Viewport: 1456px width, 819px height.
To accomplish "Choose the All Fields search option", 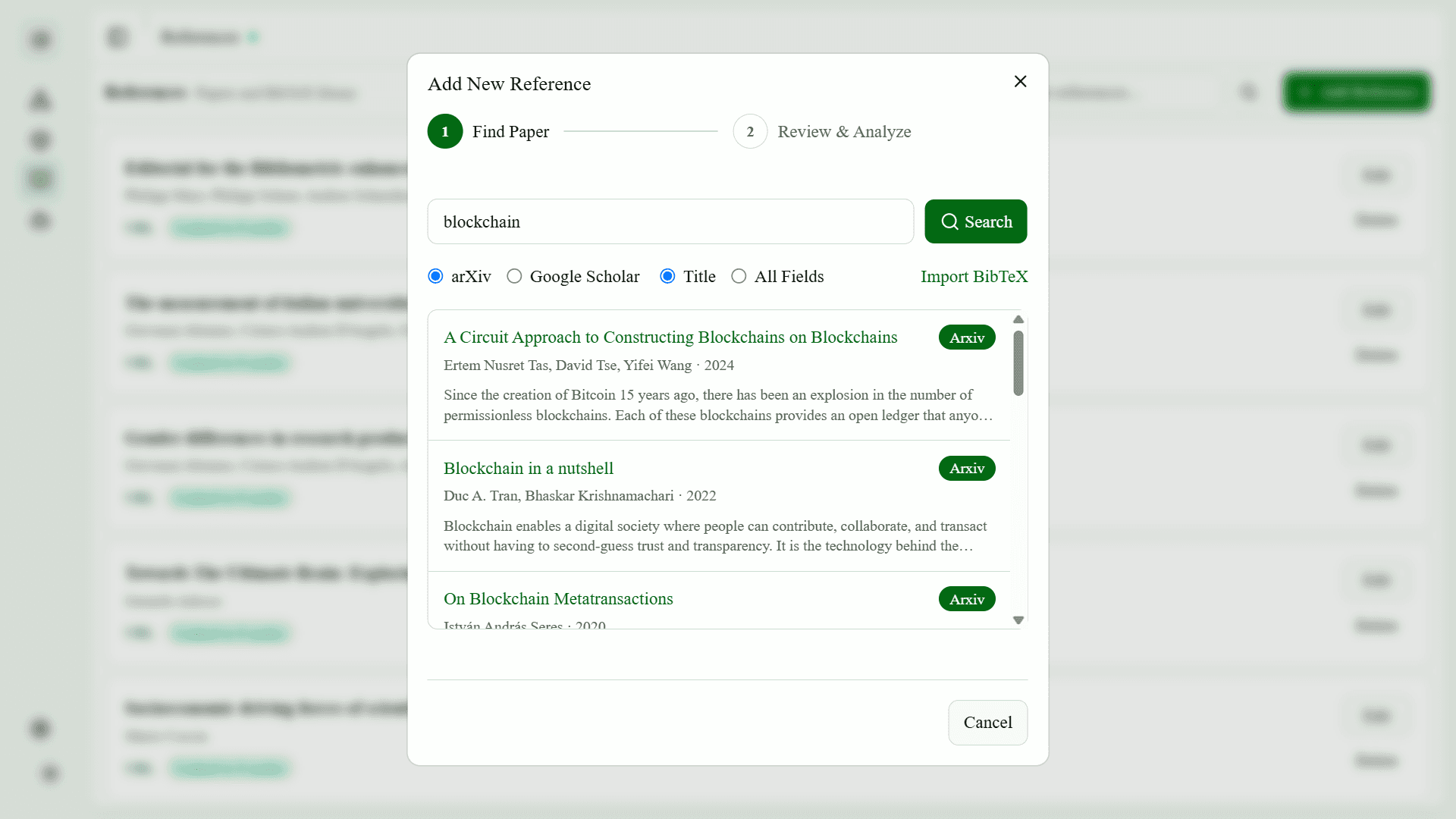I will 739,276.
